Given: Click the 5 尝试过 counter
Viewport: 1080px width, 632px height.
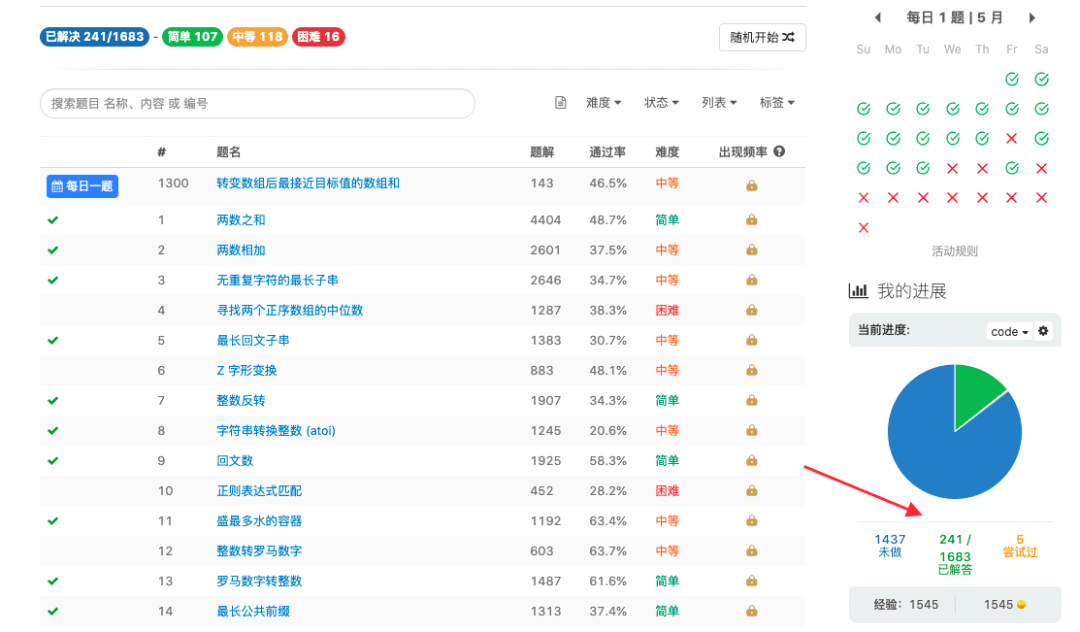Looking at the screenshot, I should 1020,545.
